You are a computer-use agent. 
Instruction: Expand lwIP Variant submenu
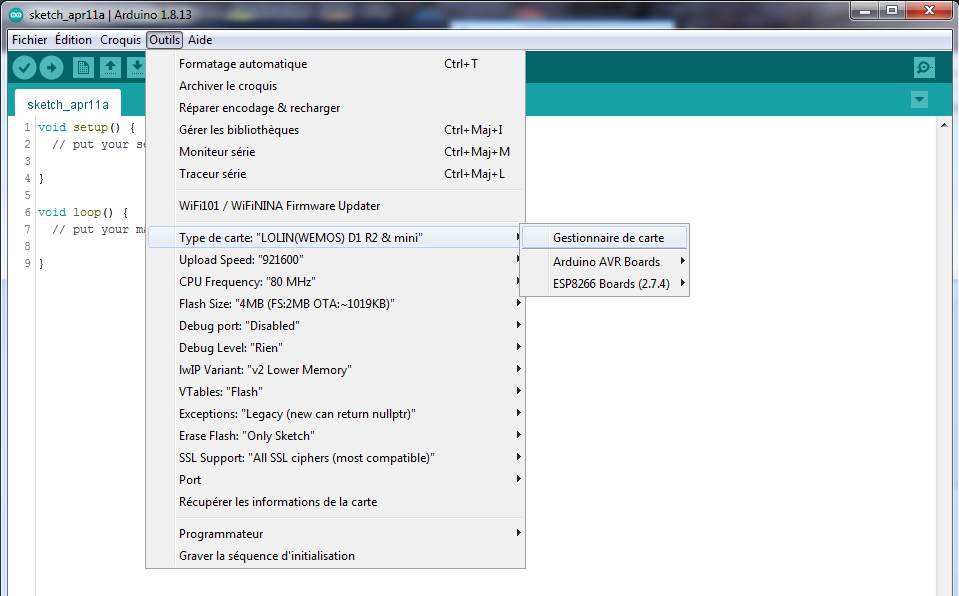click(335, 370)
